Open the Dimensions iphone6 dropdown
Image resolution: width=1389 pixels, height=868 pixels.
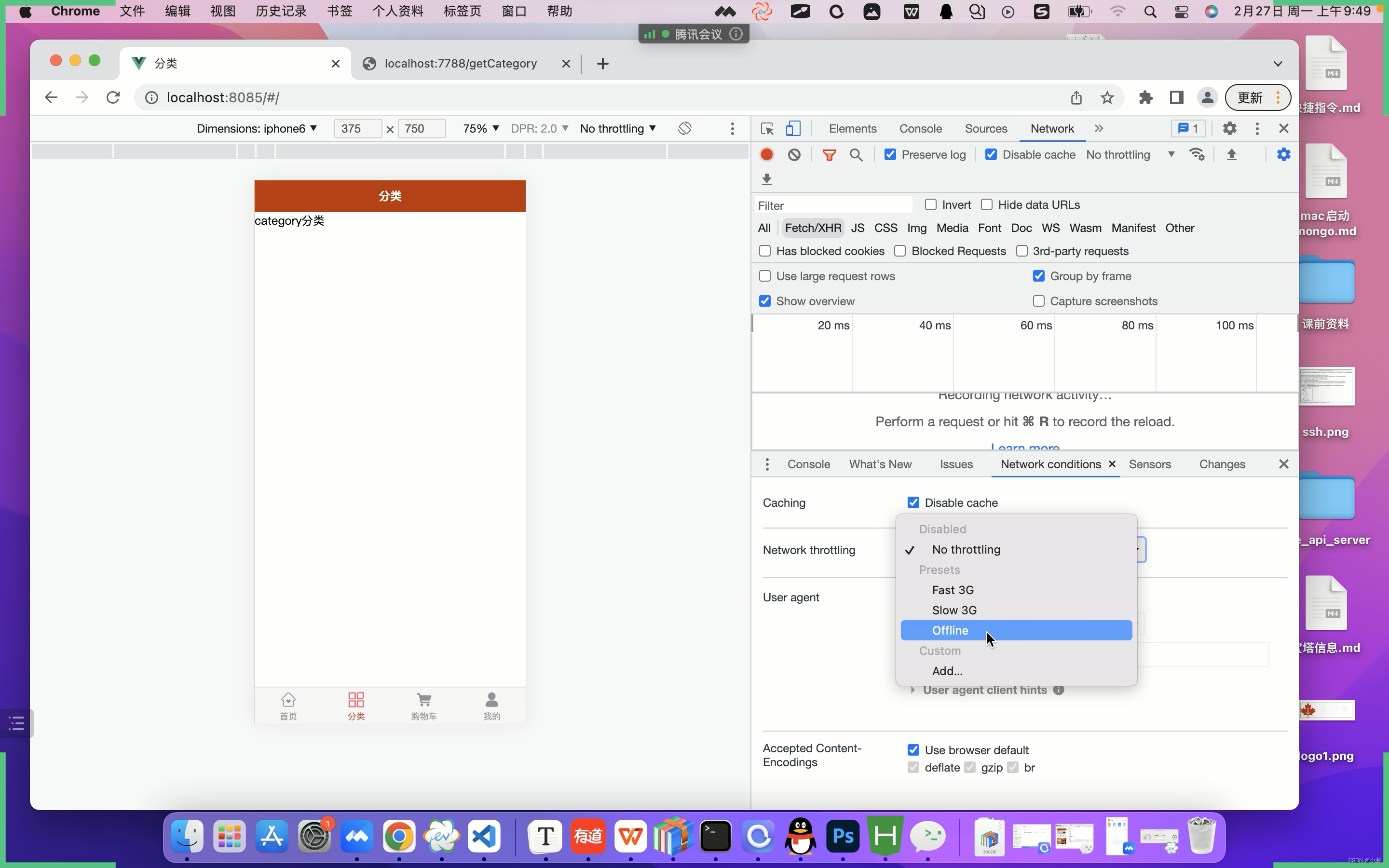click(256, 129)
